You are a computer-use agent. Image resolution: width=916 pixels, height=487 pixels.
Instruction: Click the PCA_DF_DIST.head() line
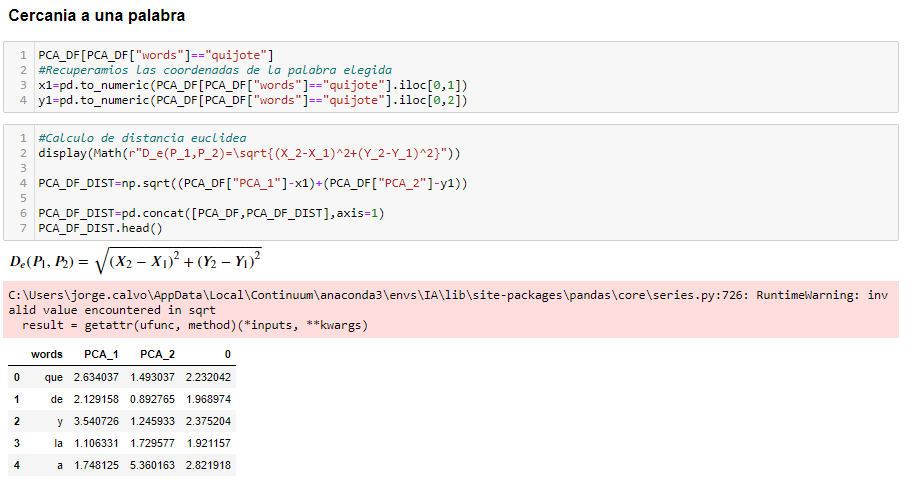click(100, 228)
